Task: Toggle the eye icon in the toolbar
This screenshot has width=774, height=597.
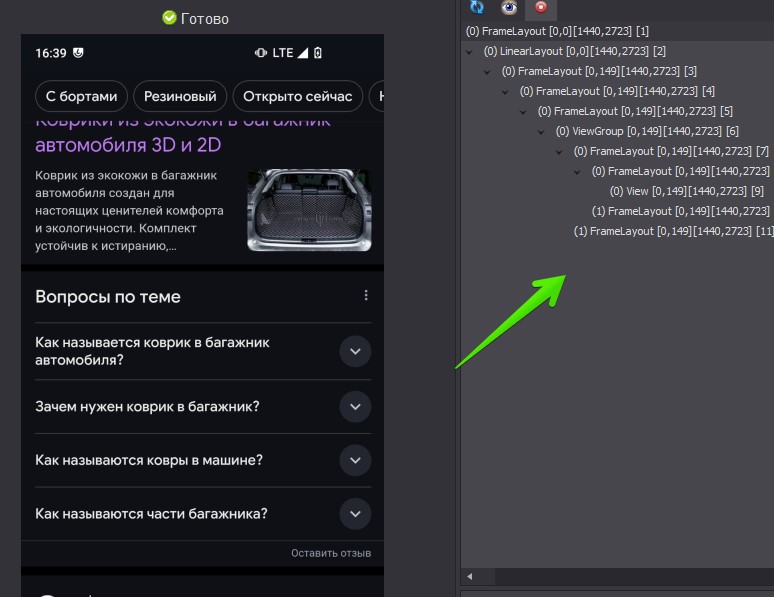Action: (x=508, y=7)
